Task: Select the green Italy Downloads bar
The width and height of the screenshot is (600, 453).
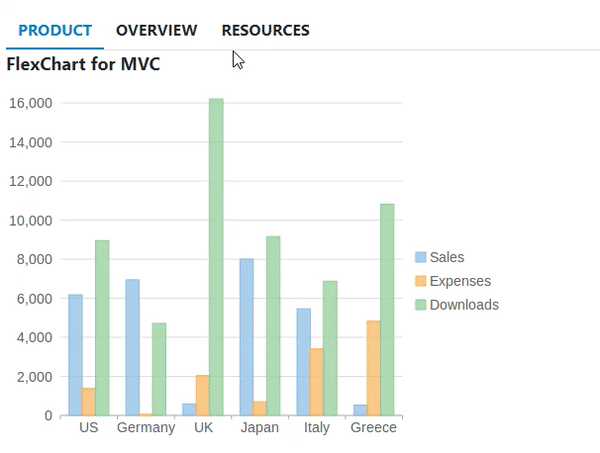Action: coord(330,348)
